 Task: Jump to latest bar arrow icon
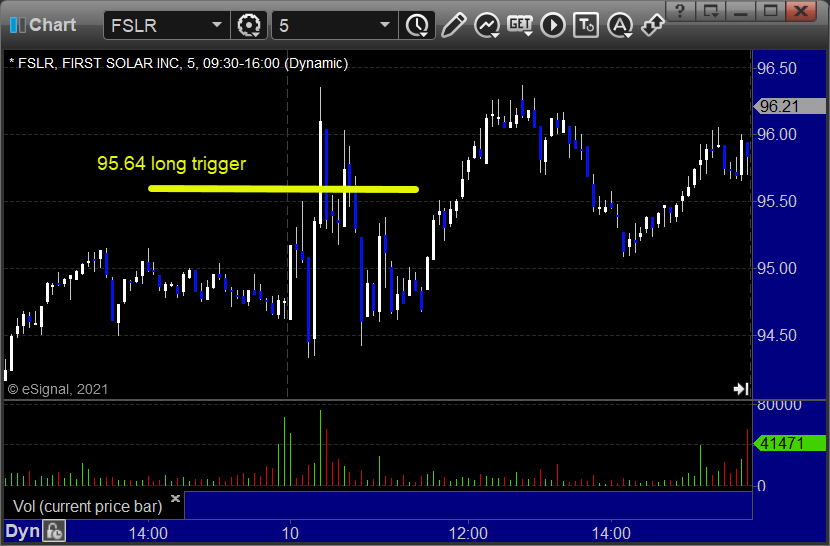741,389
